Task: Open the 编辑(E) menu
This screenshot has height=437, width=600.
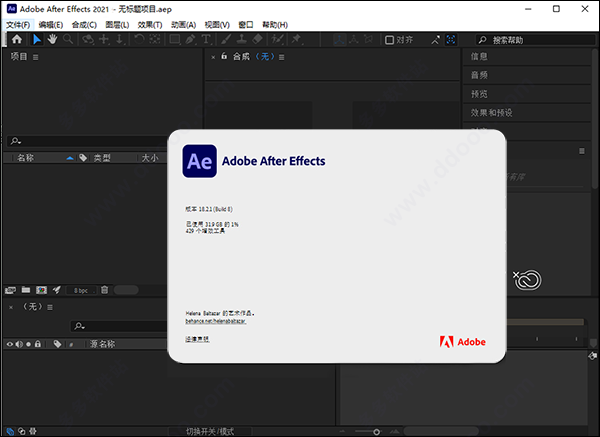Action: pos(51,25)
